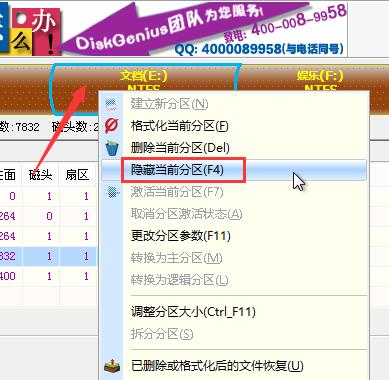The height and width of the screenshot is (380, 389).
Task: Click the 磁头 column header
Action: [x=41, y=175]
